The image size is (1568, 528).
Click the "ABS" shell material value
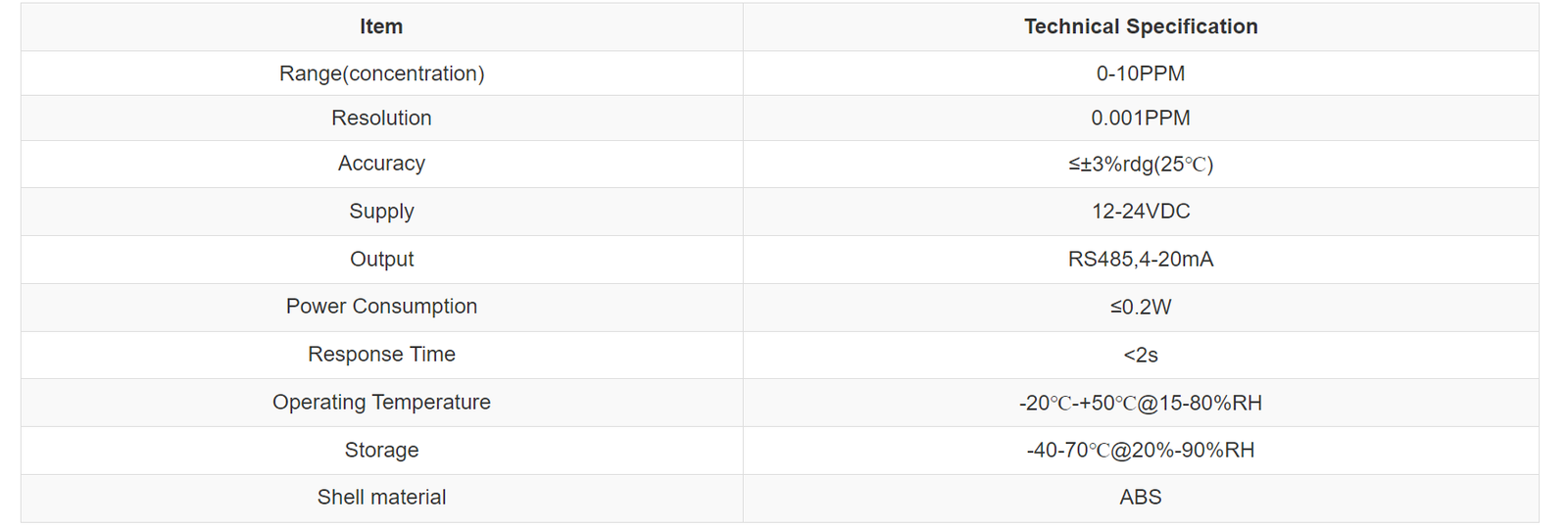tap(1141, 498)
